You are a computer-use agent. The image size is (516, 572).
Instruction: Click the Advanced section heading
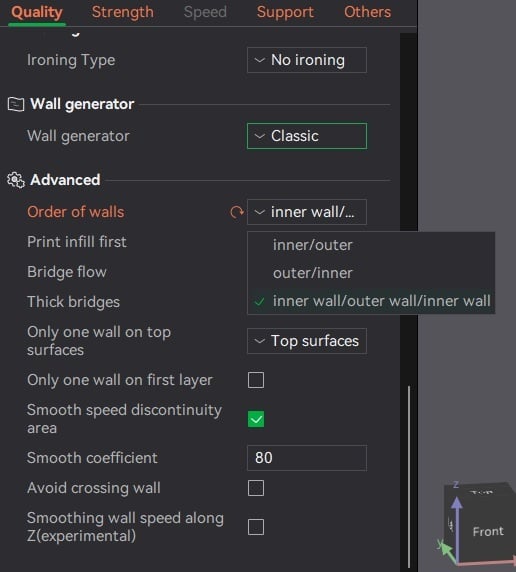pos(65,180)
